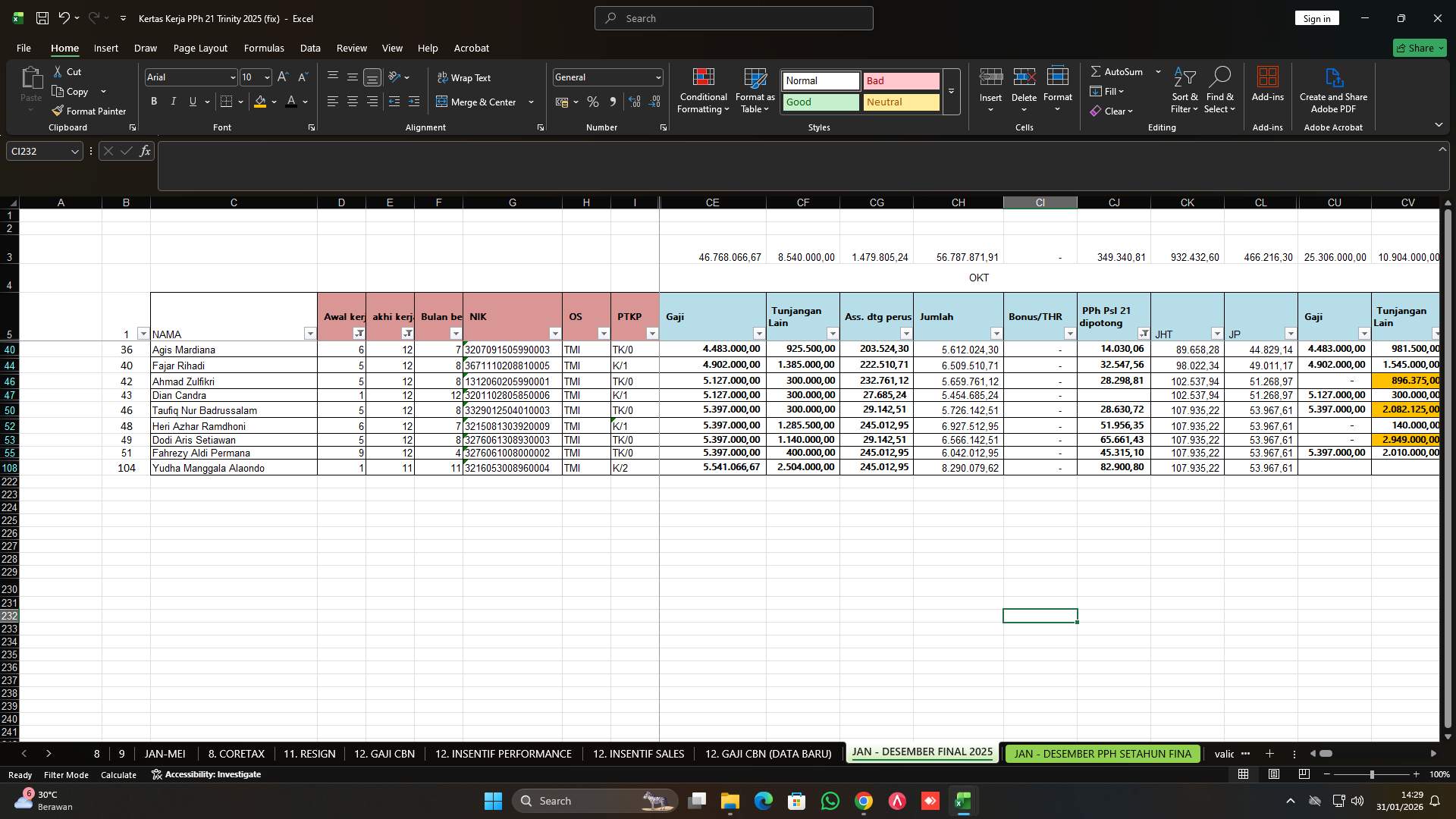Open the filter dropdown on NAMA column
Screen dimensions: 1456x819
tap(310, 334)
